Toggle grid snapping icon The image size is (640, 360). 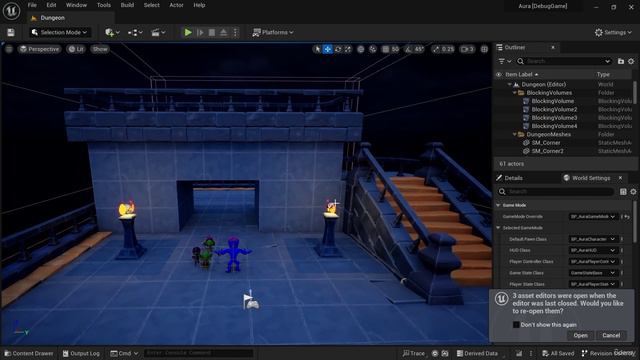click(x=385, y=49)
